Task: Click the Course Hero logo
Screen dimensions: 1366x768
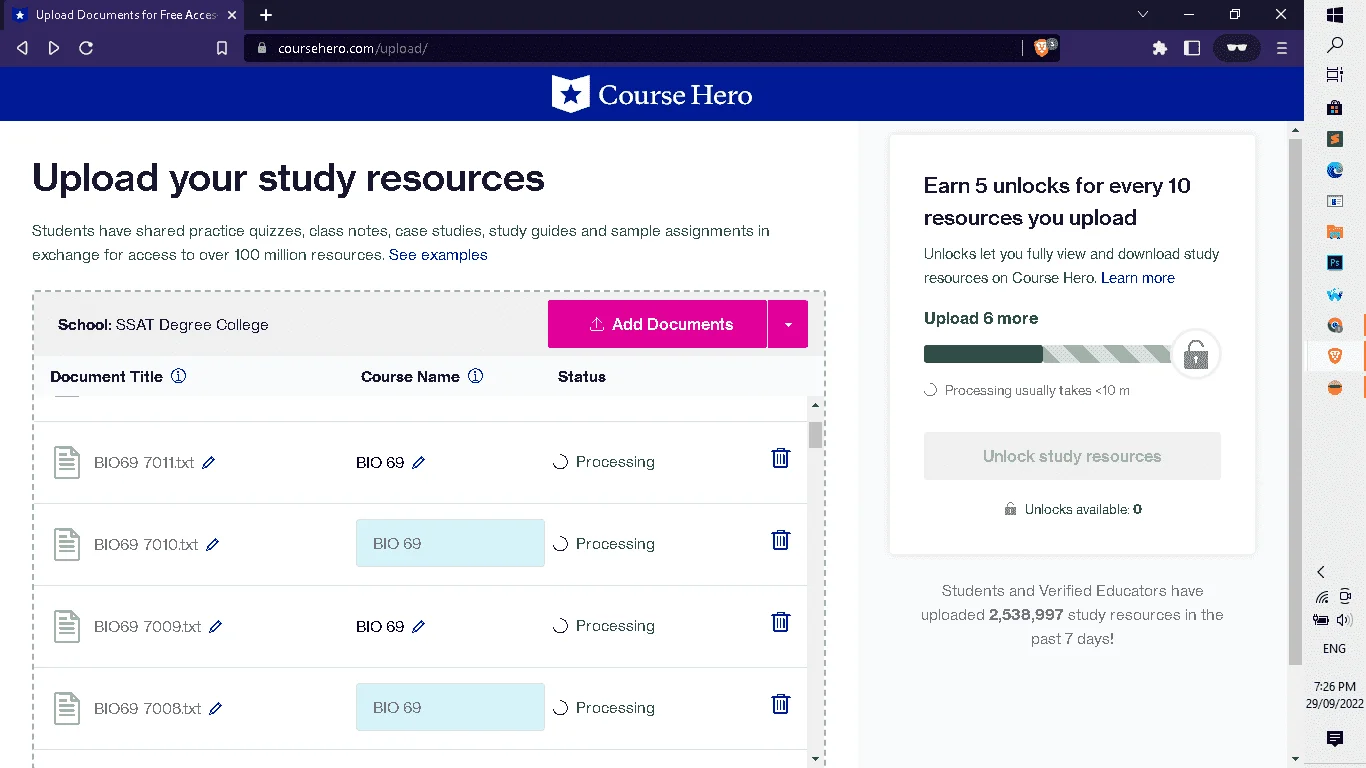Action: pyautogui.click(x=652, y=95)
